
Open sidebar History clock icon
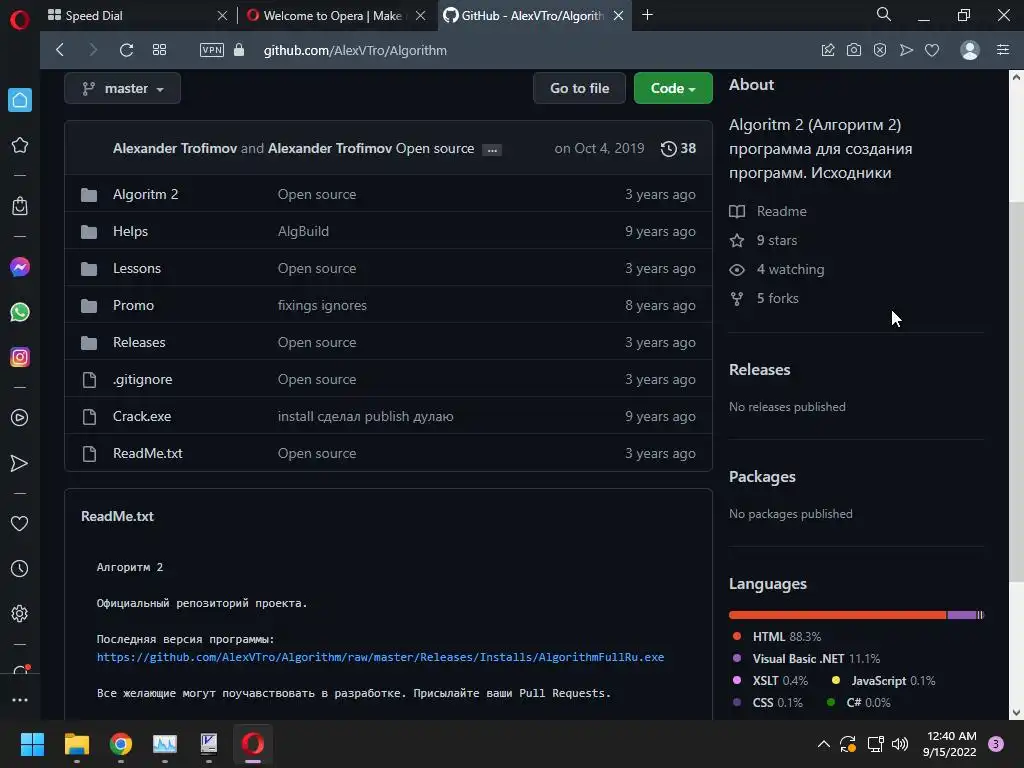click(x=20, y=568)
